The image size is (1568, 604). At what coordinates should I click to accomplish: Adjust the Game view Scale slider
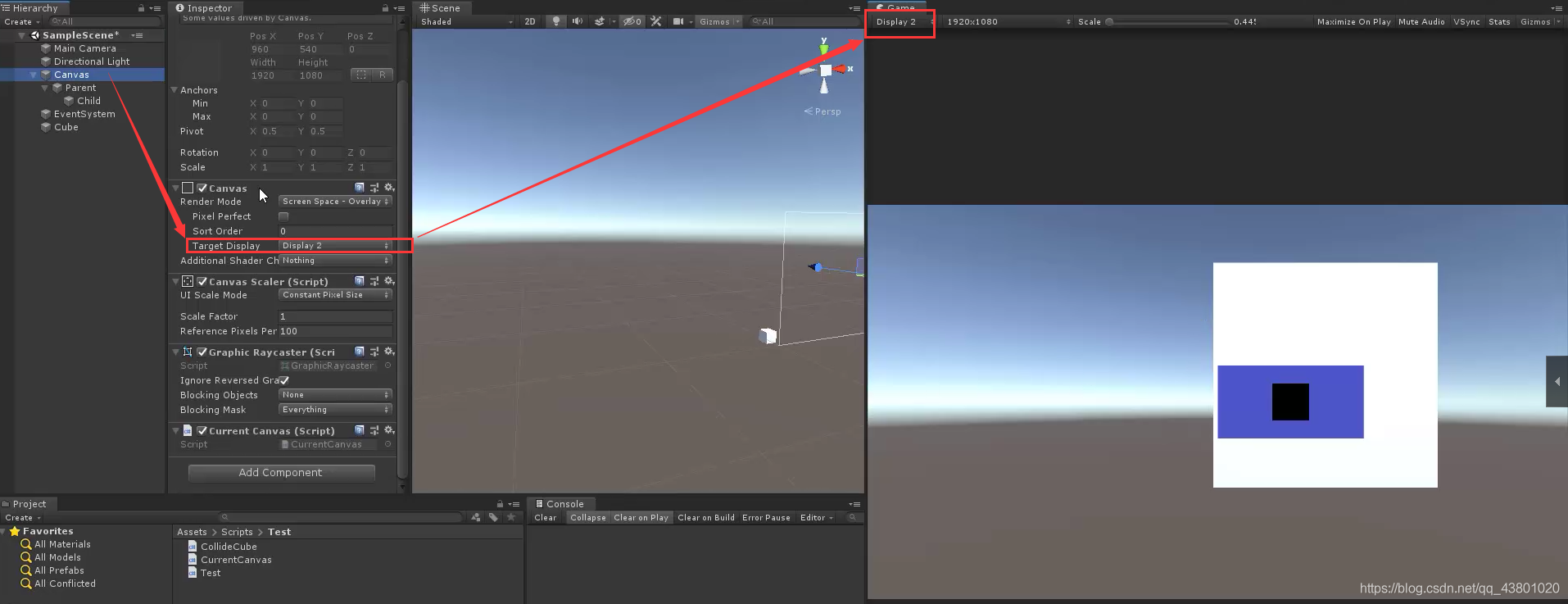[x=1167, y=22]
